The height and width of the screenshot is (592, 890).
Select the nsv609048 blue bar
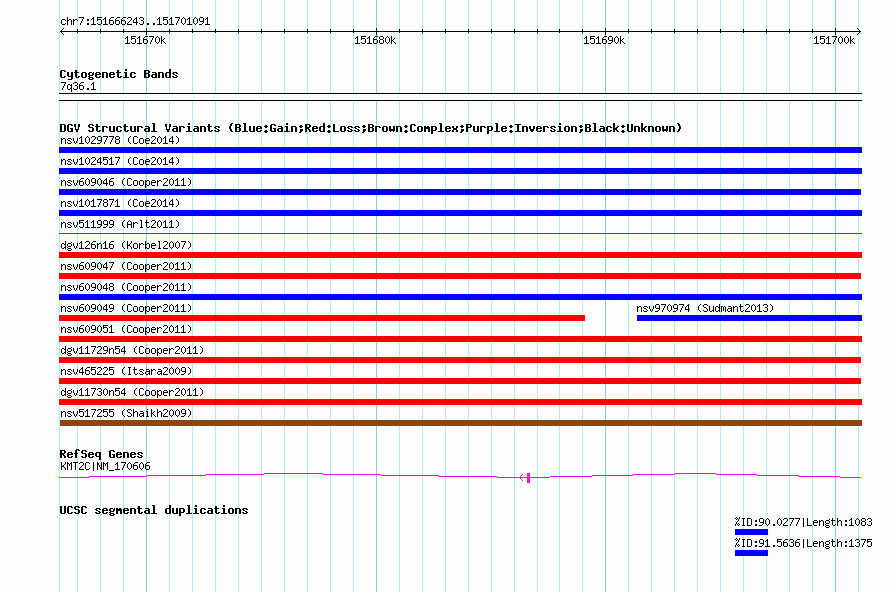460,297
